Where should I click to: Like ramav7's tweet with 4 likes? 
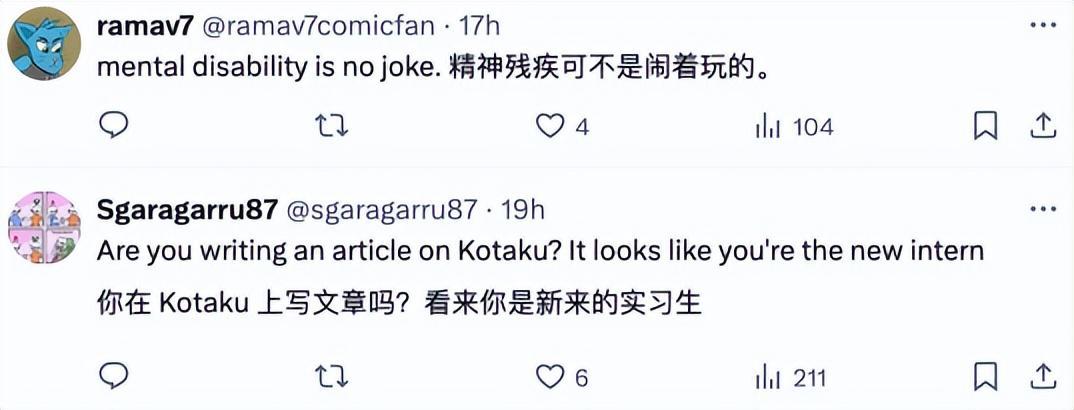click(550, 126)
